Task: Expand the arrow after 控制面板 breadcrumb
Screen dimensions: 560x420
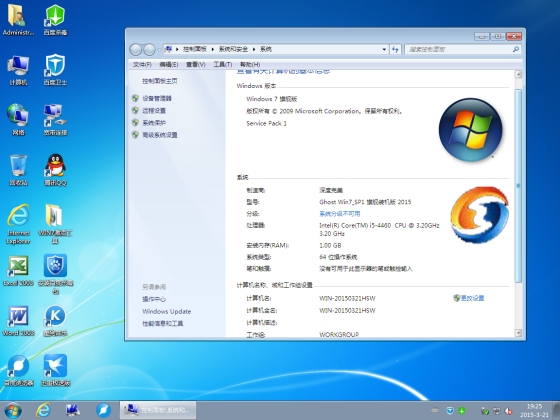Action: pos(212,49)
